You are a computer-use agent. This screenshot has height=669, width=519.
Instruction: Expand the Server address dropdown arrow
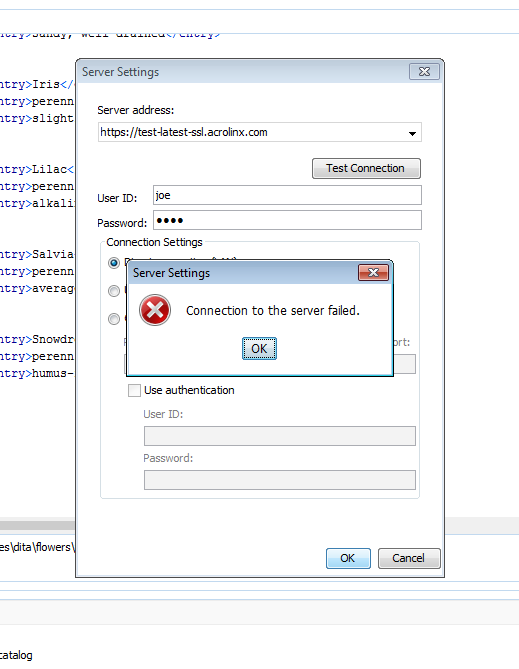tap(412, 133)
